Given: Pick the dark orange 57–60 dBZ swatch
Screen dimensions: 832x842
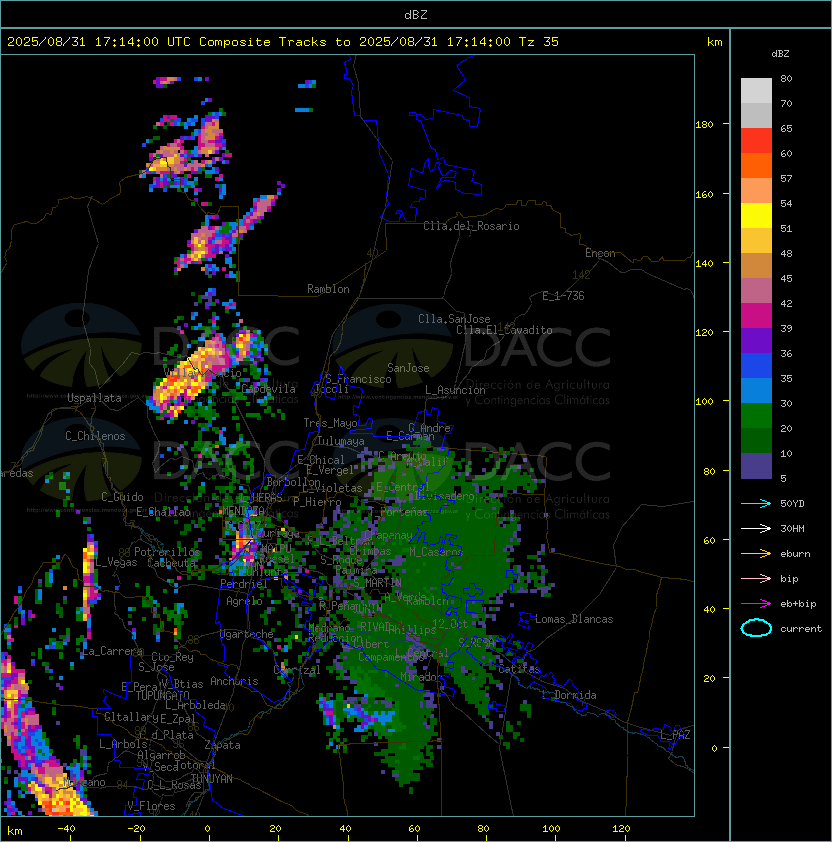Looking at the screenshot, I should coord(756,165).
